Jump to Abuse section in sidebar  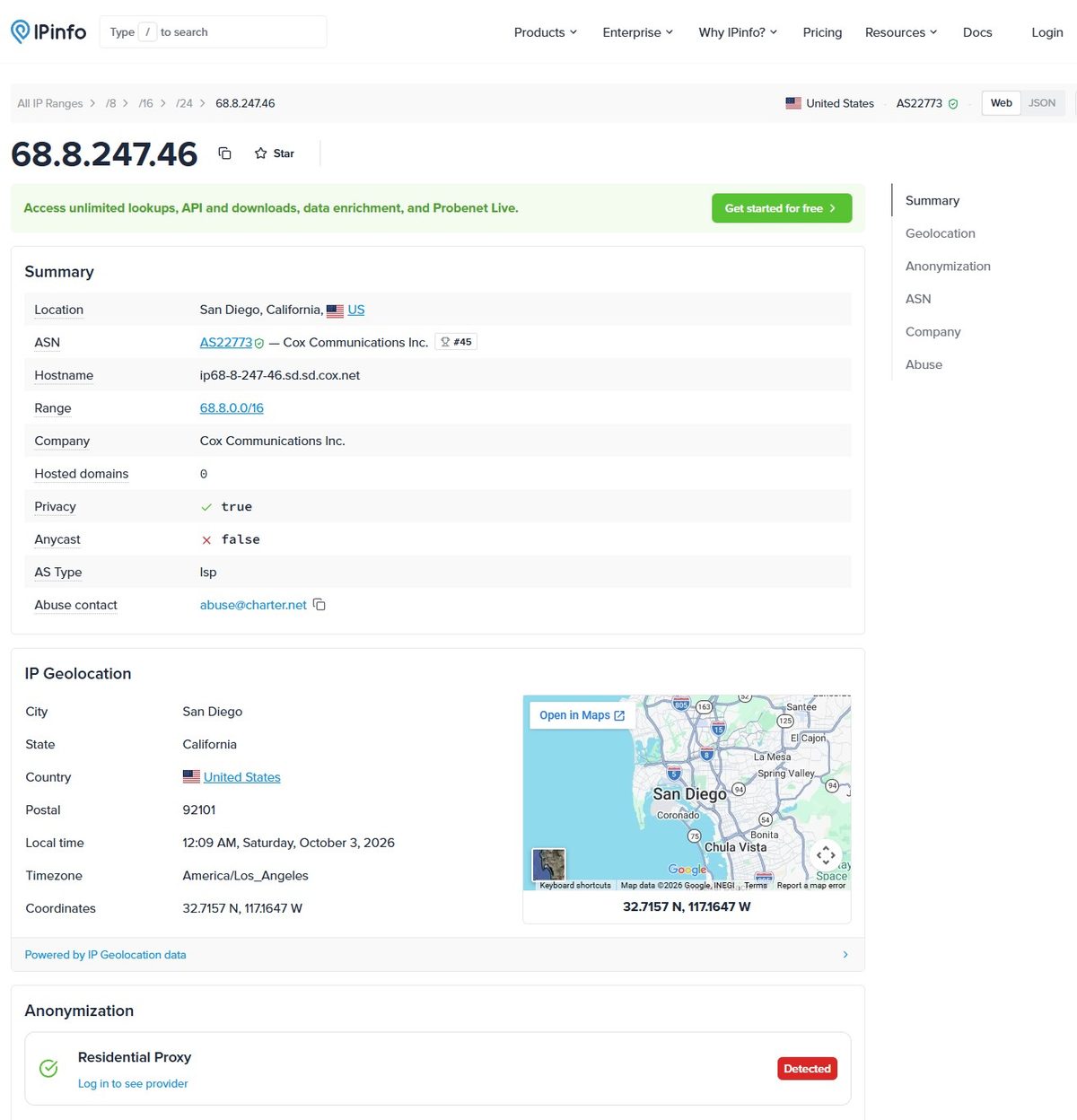coord(924,364)
